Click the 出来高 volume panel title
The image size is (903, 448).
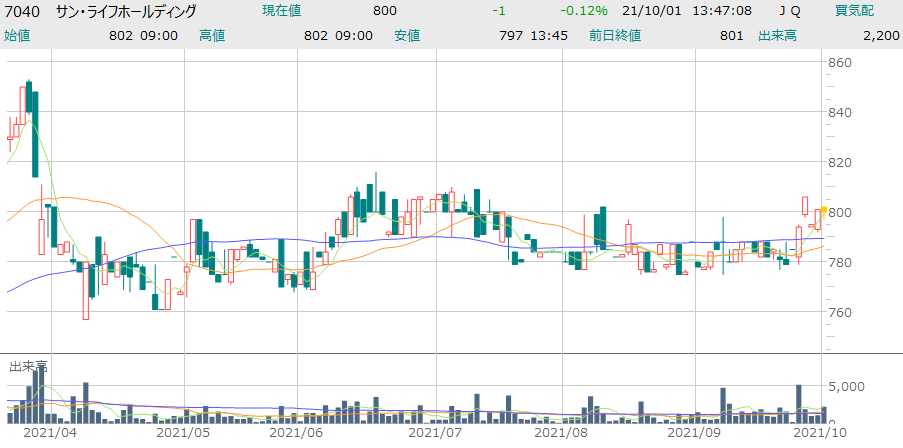(28, 367)
